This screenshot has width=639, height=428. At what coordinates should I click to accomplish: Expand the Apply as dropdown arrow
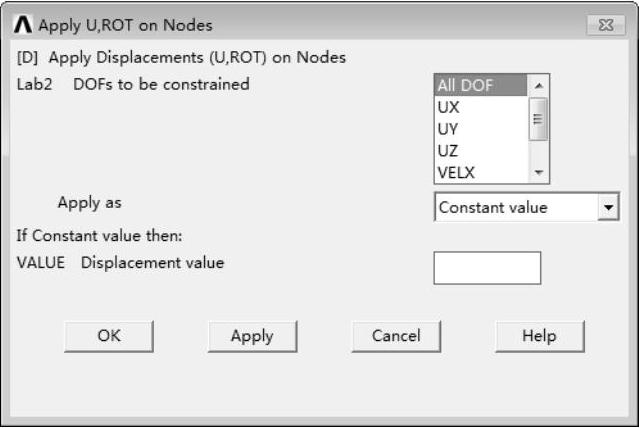608,207
